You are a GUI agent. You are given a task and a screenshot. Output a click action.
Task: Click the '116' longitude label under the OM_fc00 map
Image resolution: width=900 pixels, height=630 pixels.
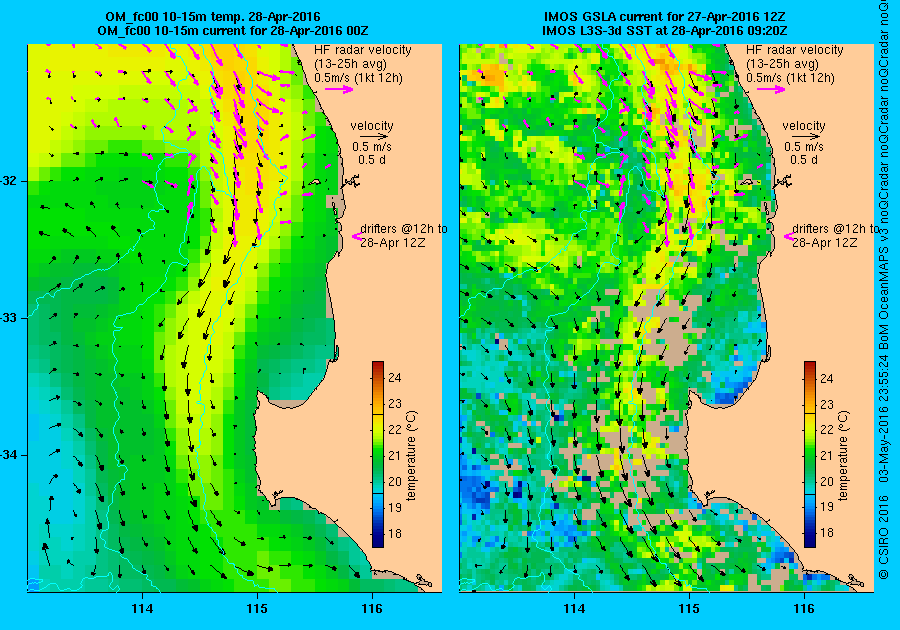[372, 609]
